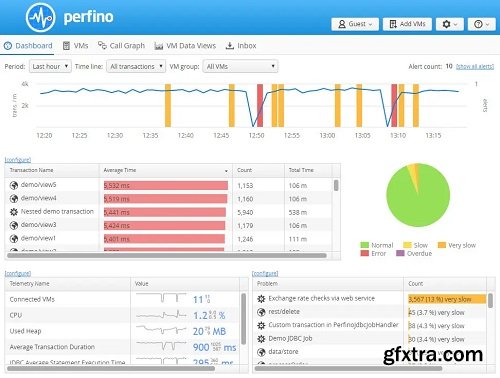Screen dimensions: 500x378
Task: Click the globe icon for demo/view1
Action: [14, 239]
